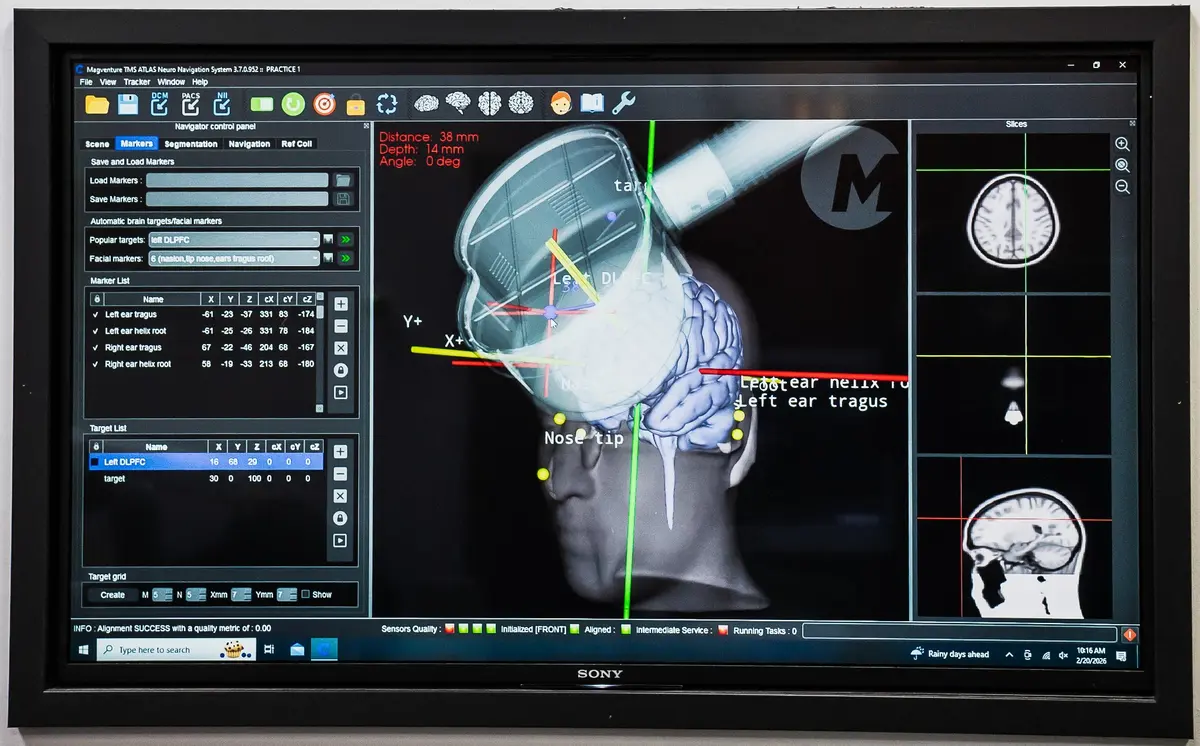Clear markers with Marker List X button

pyautogui.click(x=341, y=348)
